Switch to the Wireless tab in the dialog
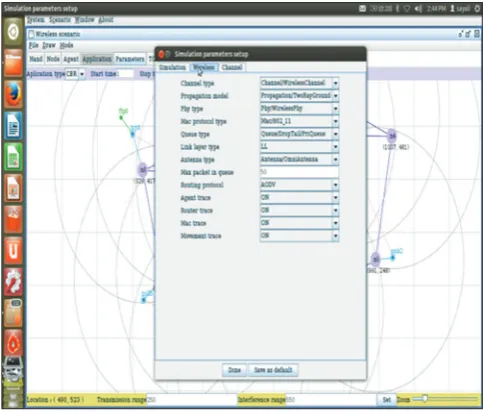This screenshot has height=413, width=483. click(204, 67)
